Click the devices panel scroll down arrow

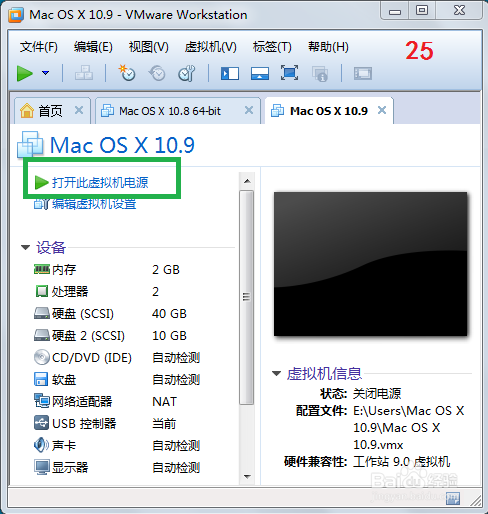(x=247, y=476)
